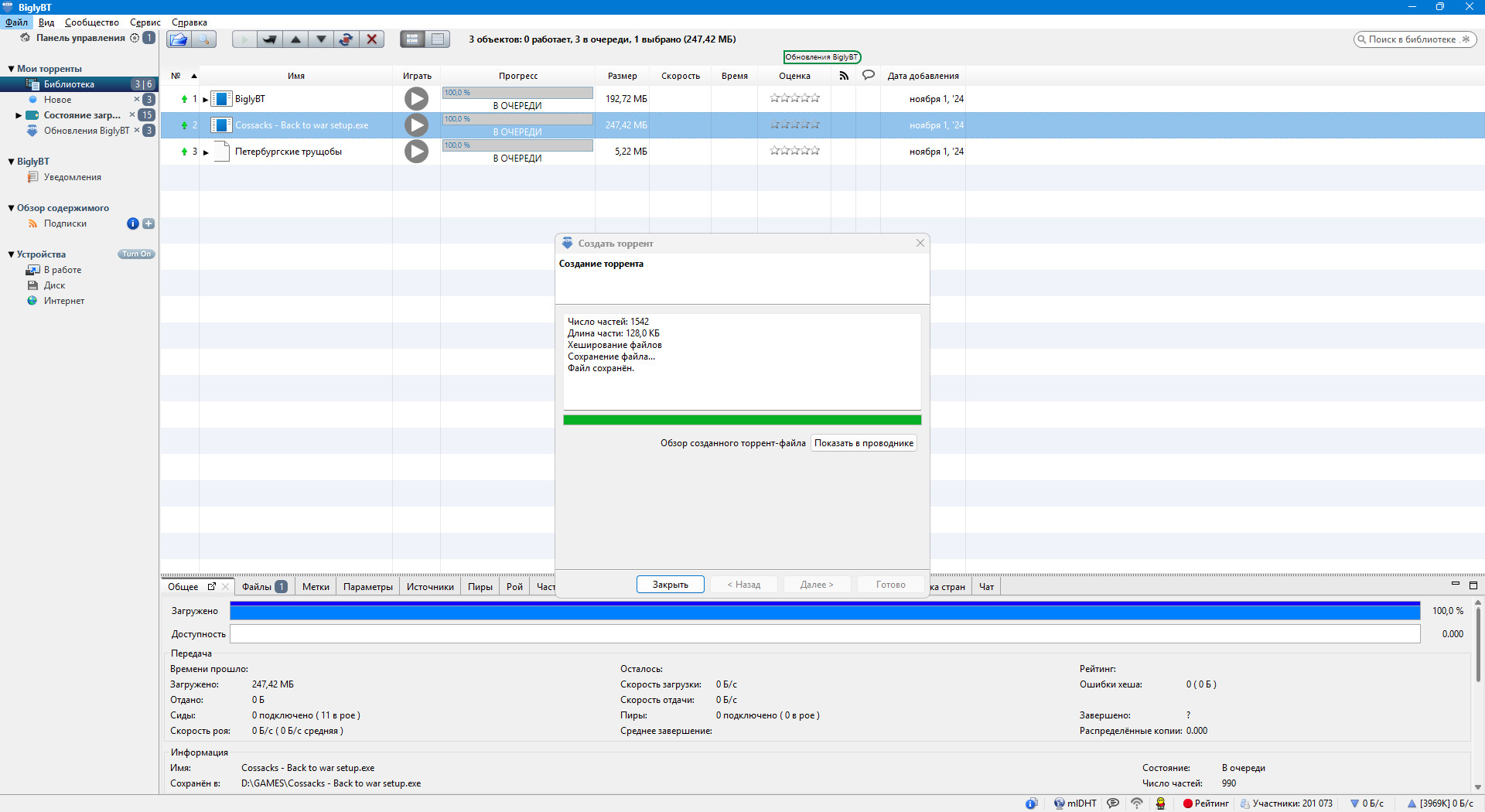Expand the BiglyBT torrent row files
The image size is (1485, 812).
[206, 100]
